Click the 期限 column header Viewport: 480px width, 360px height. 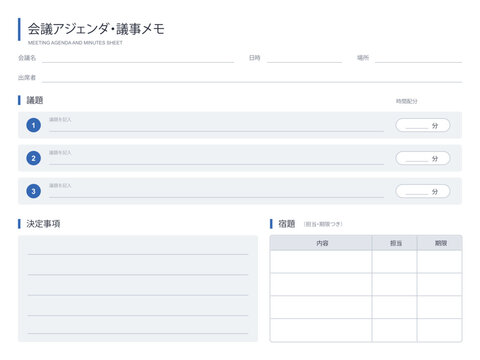coord(440,243)
